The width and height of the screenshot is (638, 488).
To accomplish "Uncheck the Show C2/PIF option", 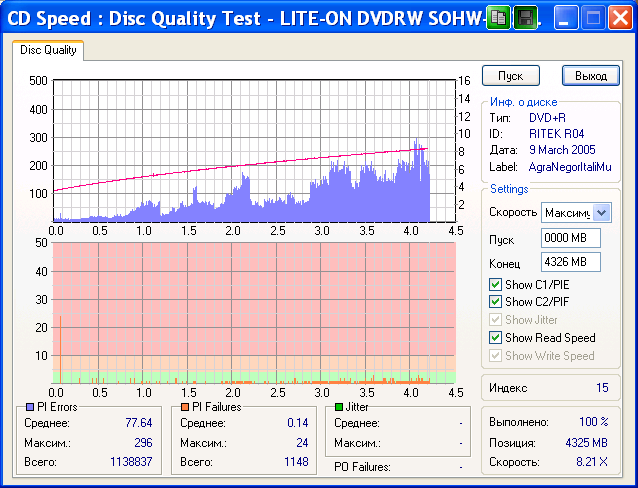I will coord(495,301).
